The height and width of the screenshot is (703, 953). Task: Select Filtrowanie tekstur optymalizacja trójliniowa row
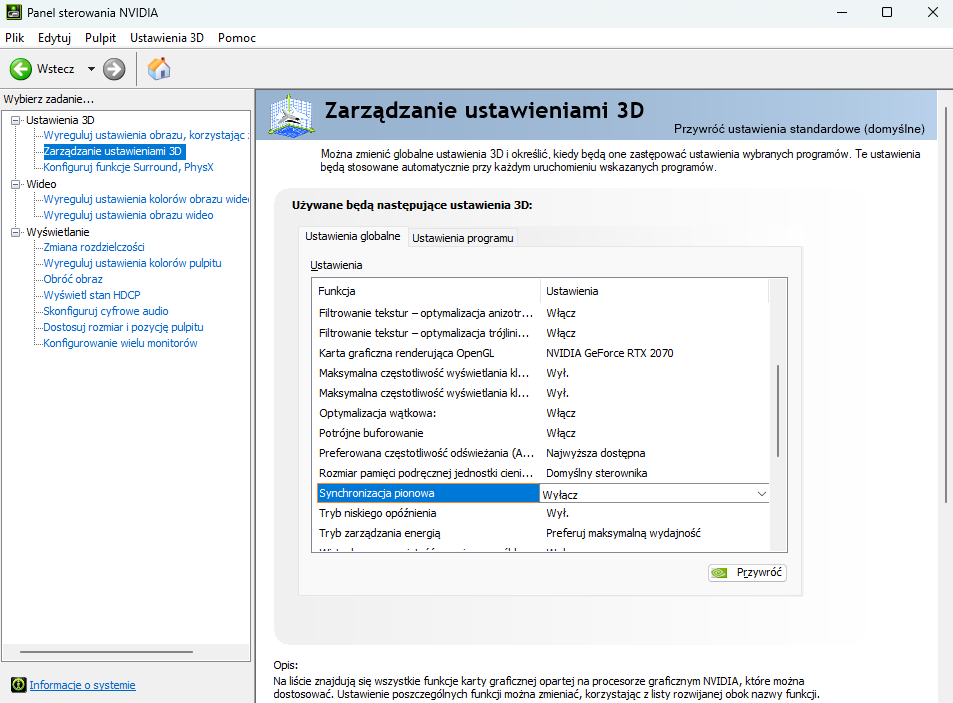543,333
